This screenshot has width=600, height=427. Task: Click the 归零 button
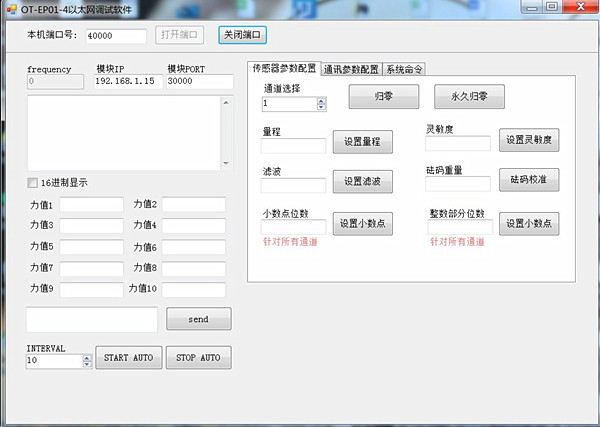[x=384, y=96]
